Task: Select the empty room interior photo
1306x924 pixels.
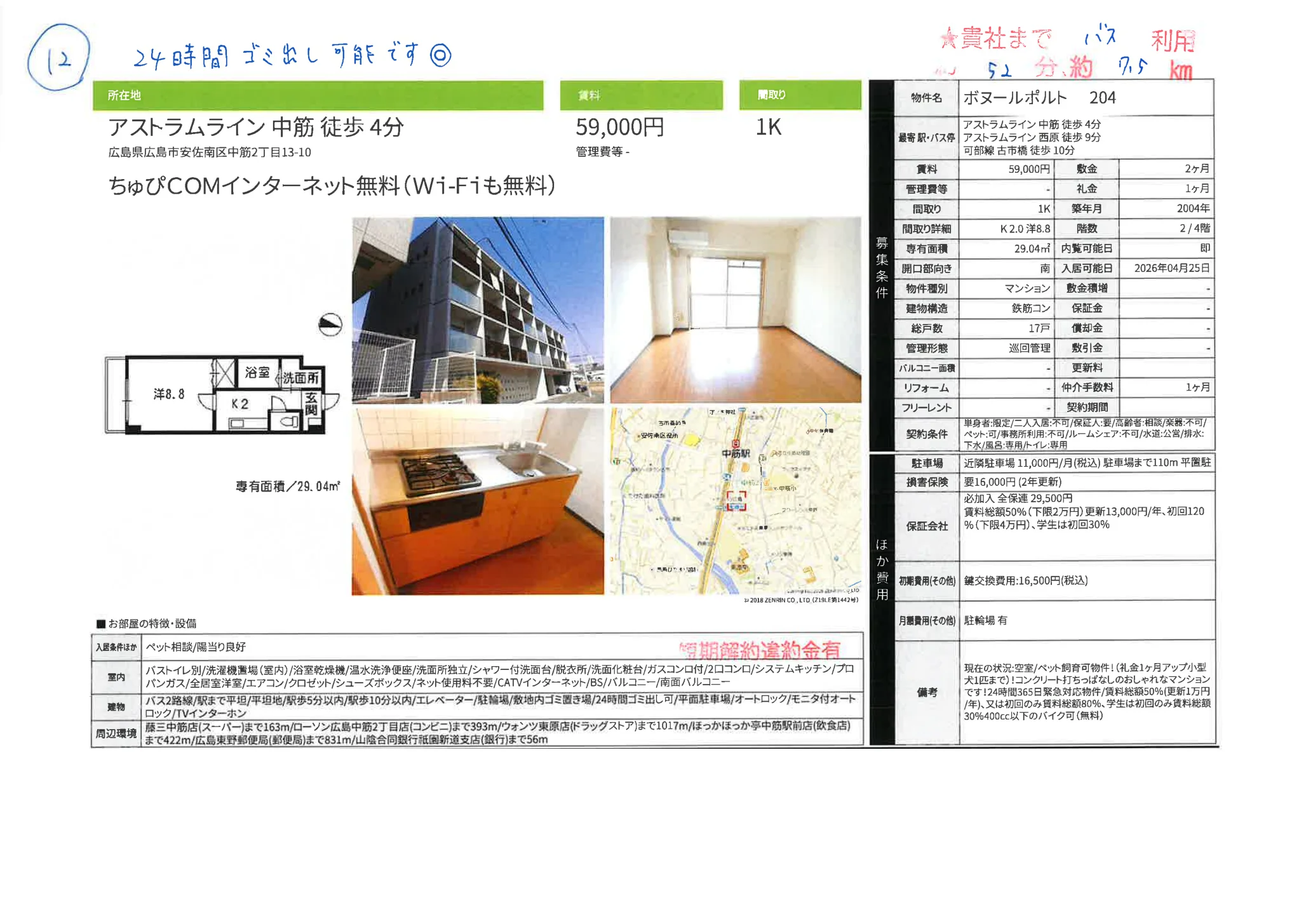Action: (x=735, y=310)
